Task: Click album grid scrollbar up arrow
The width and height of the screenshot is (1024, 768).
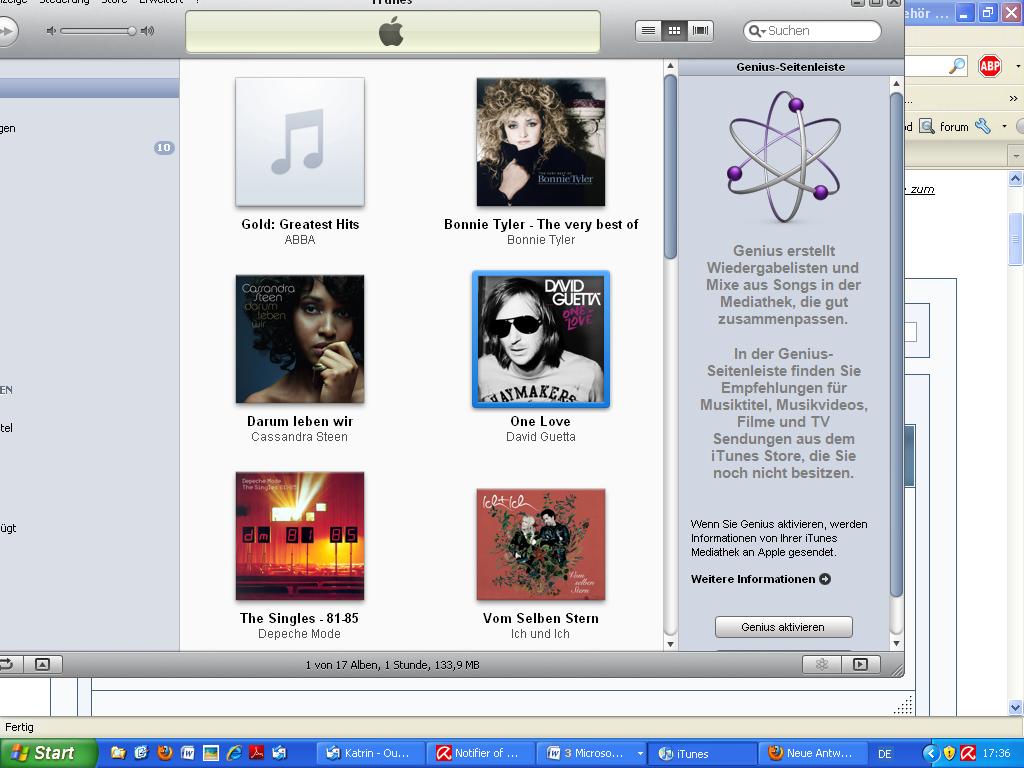Action: point(669,67)
